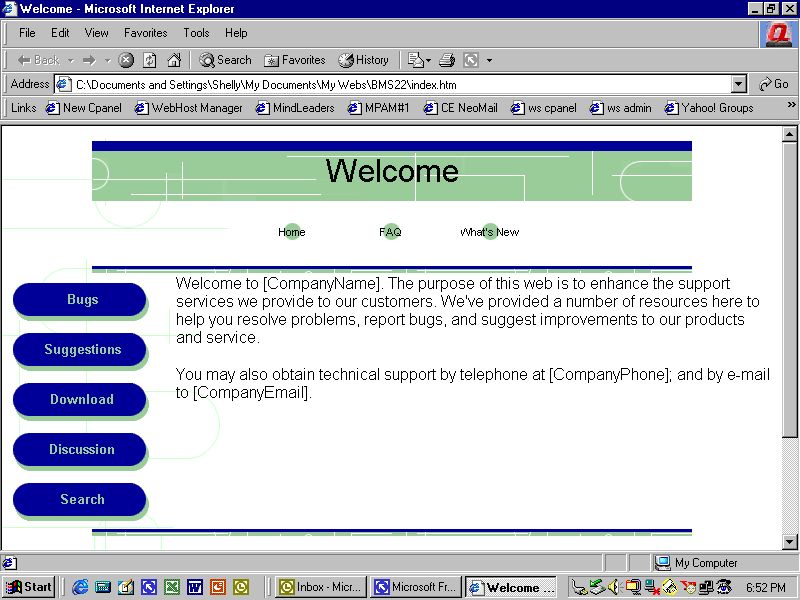Expand the Address bar dropdown
The height and width of the screenshot is (600, 800).
pyautogui.click(x=738, y=84)
